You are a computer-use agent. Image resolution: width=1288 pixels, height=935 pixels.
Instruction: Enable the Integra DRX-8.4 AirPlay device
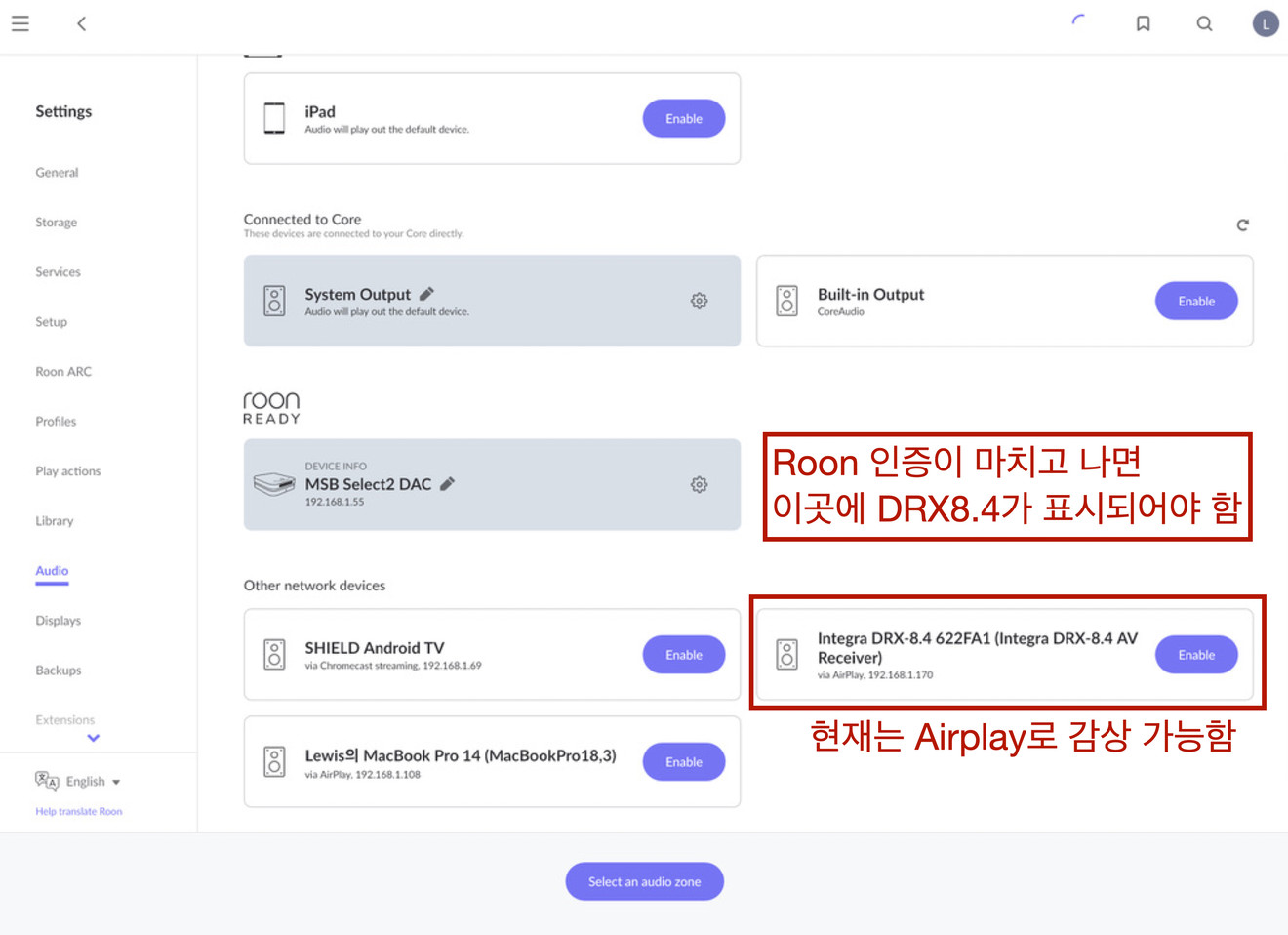[1196, 655]
